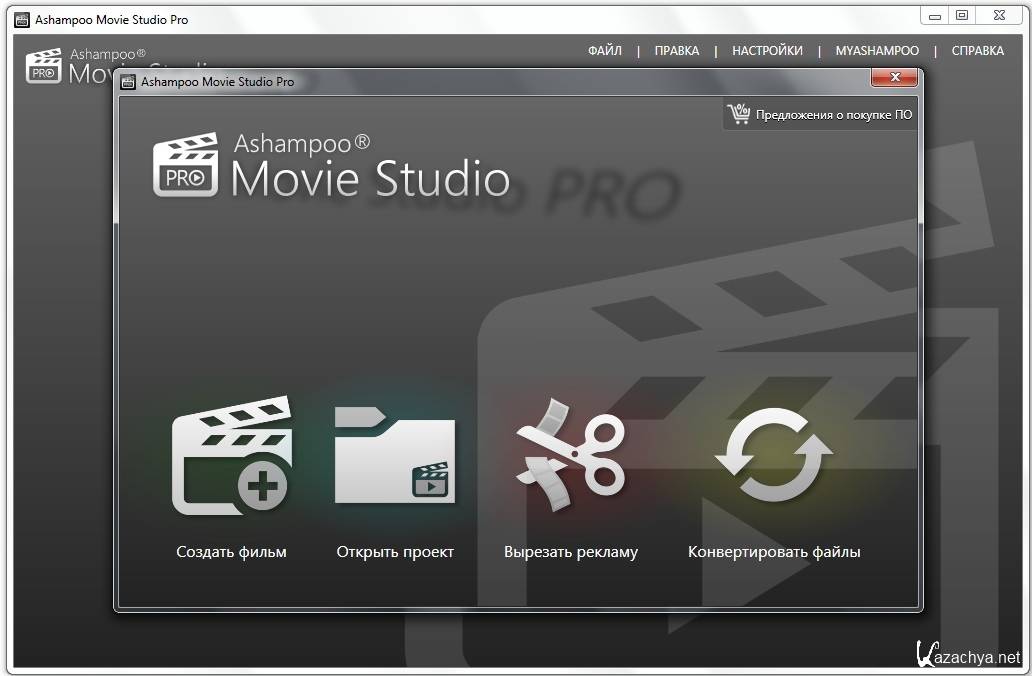Open the Предложения о покупке ПО link
This screenshot has height=676, width=1032.
pos(833,115)
